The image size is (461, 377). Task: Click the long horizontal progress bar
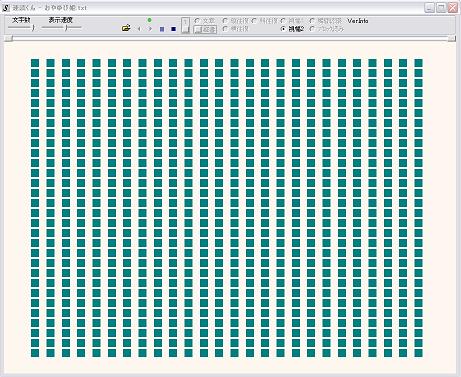(x=230, y=39)
